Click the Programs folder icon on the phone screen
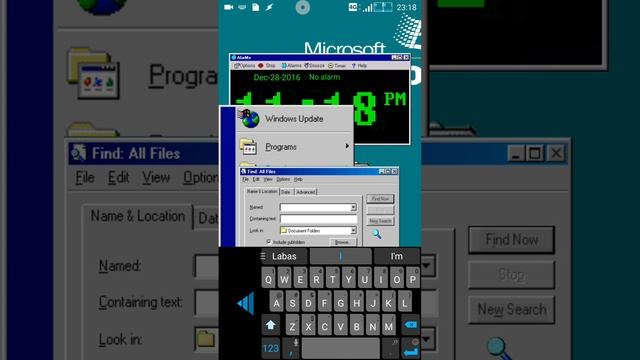The height and width of the screenshot is (360, 640). (x=248, y=147)
